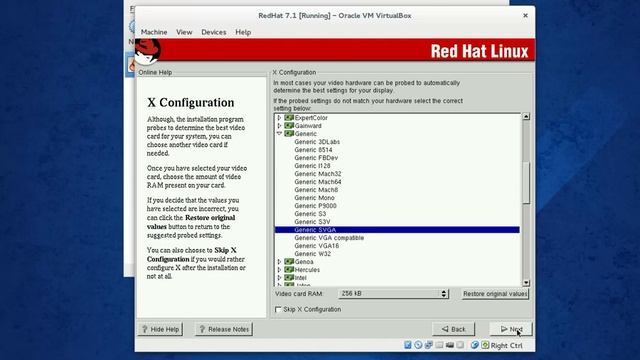Open the View menu
640x360 pixels.
click(x=184, y=32)
